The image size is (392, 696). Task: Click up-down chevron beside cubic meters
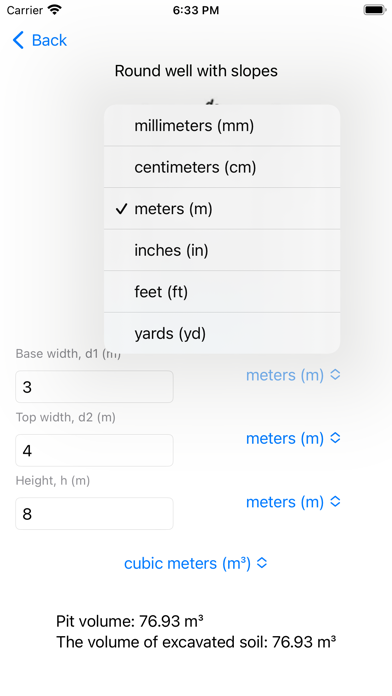pyautogui.click(x=262, y=563)
